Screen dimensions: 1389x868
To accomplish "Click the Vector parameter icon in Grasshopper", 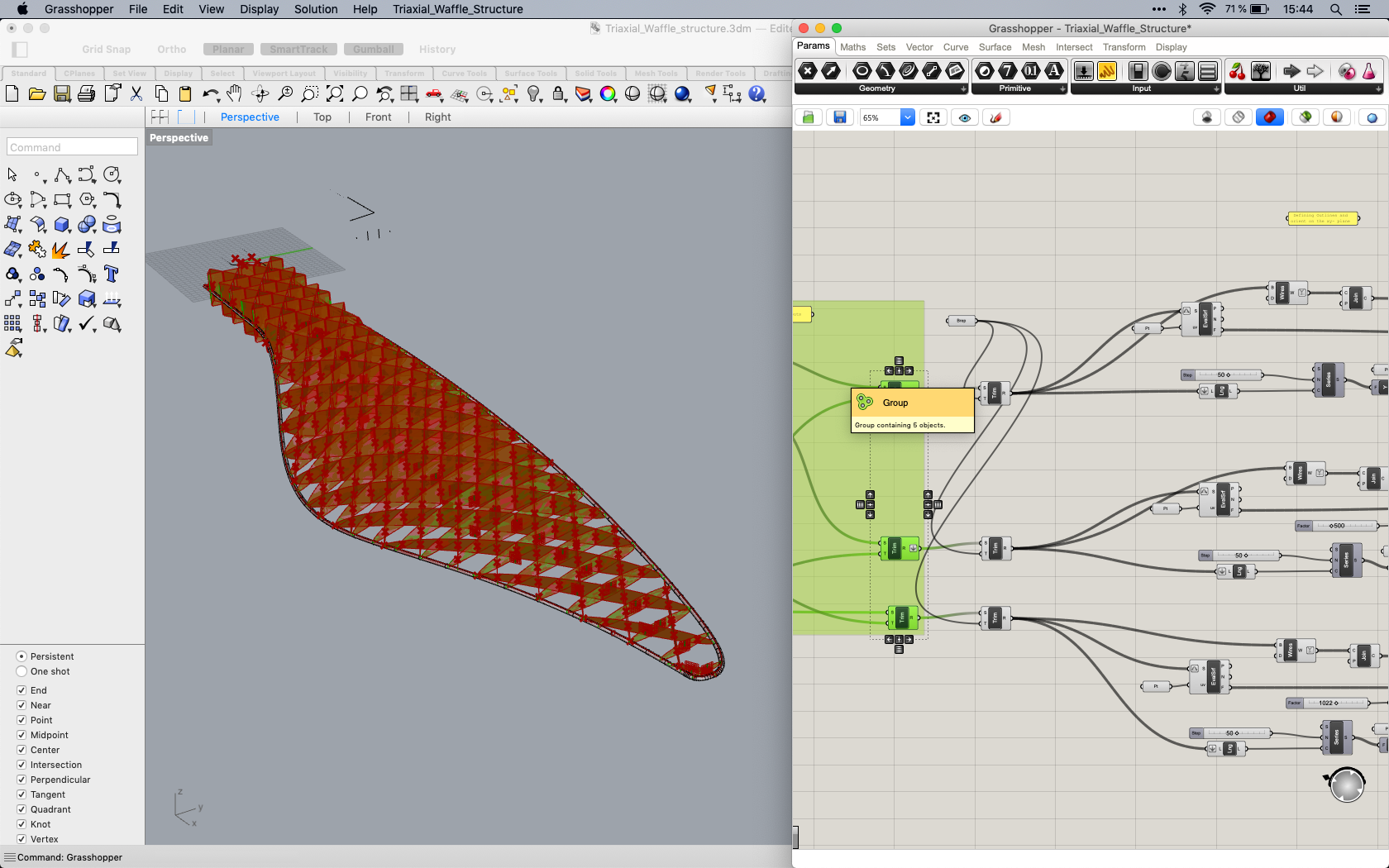I will (832, 71).
